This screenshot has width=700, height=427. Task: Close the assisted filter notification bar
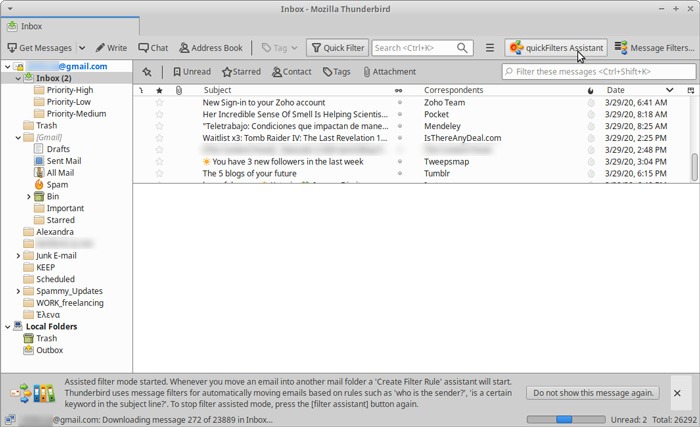(x=677, y=393)
